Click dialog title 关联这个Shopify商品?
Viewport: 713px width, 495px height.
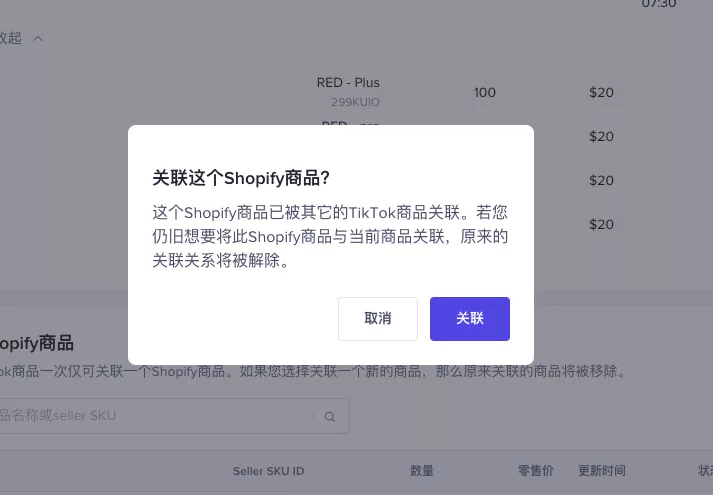tap(241, 178)
